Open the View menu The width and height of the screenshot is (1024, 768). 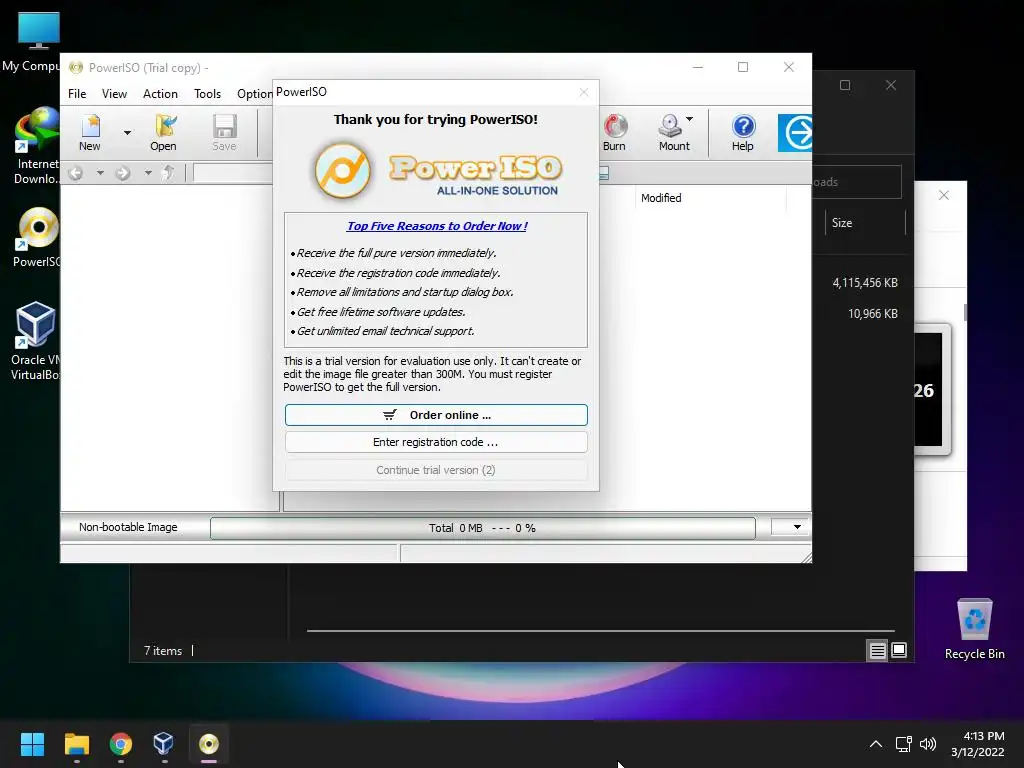(114, 93)
